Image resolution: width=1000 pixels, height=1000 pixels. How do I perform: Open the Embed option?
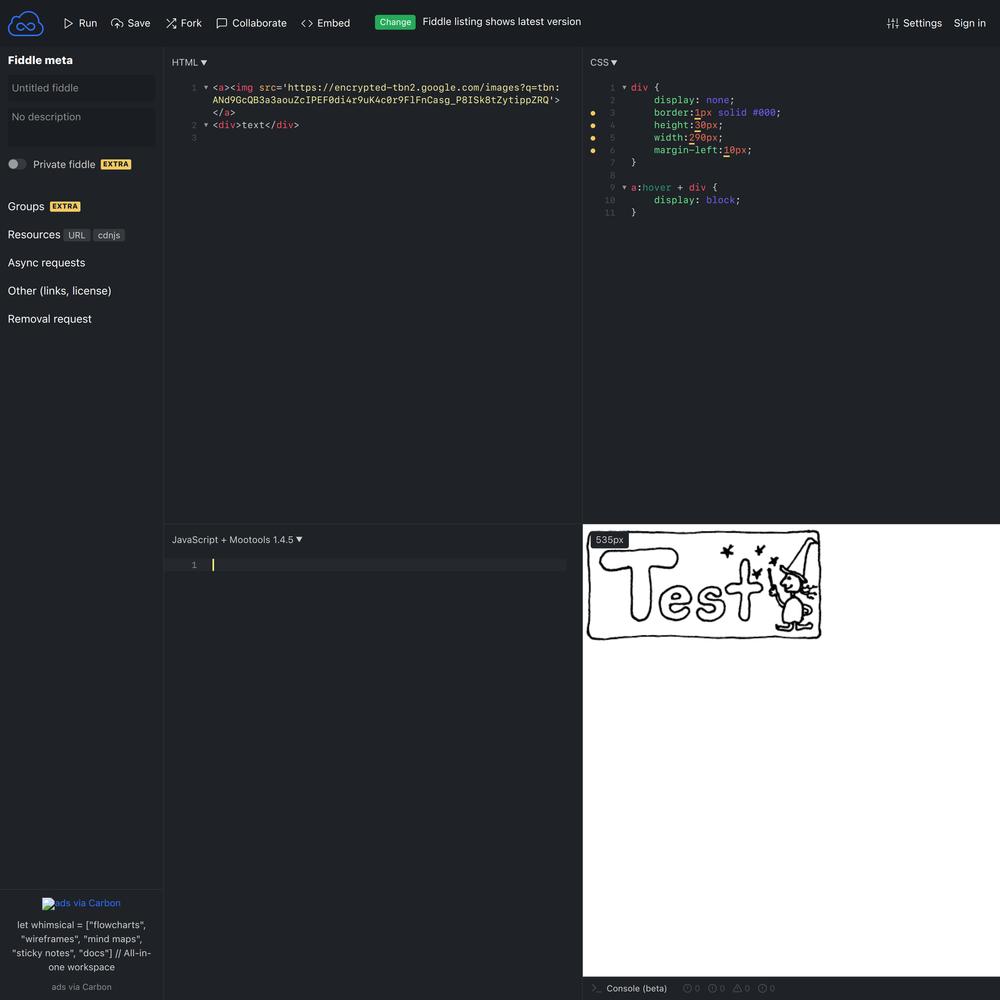pos(325,23)
